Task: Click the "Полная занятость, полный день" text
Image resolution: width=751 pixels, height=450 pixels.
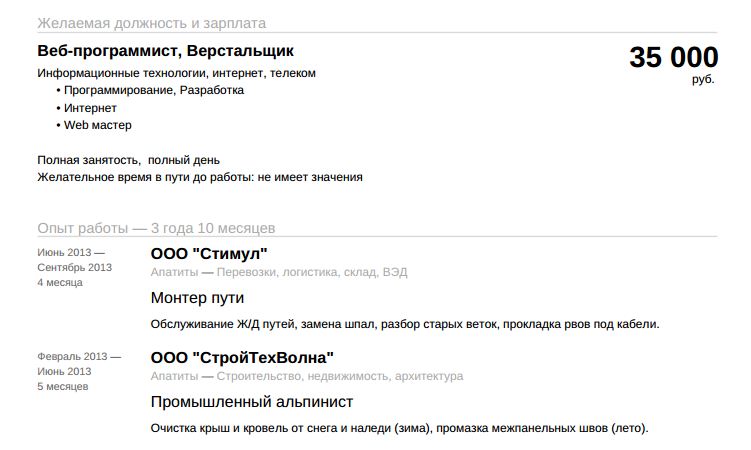Action: pyautogui.click(x=128, y=160)
